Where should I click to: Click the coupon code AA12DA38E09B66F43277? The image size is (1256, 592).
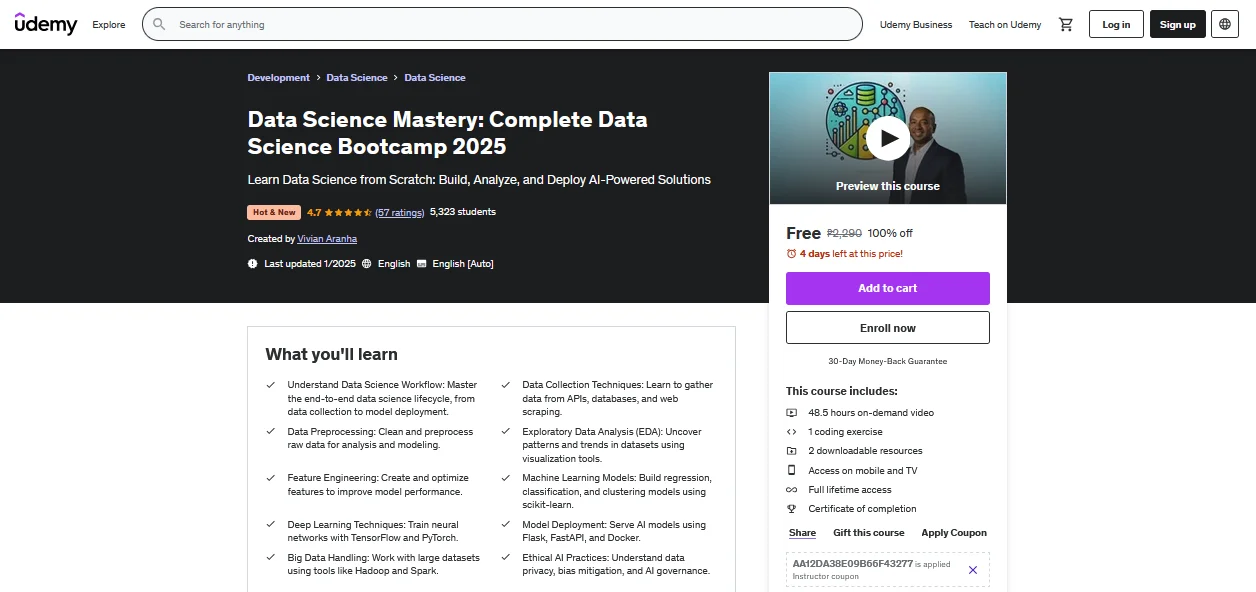coord(853,564)
